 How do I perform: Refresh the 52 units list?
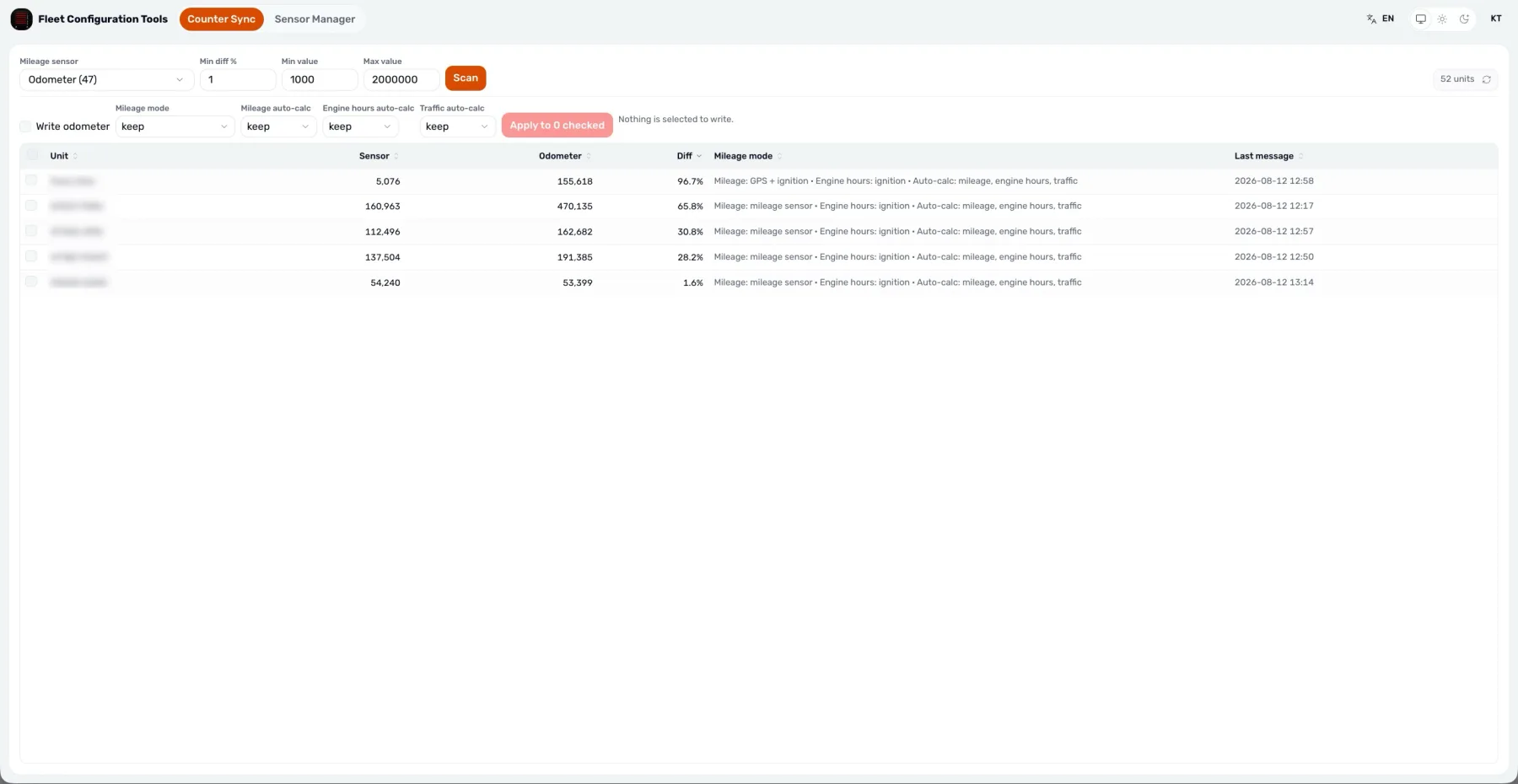click(1486, 79)
